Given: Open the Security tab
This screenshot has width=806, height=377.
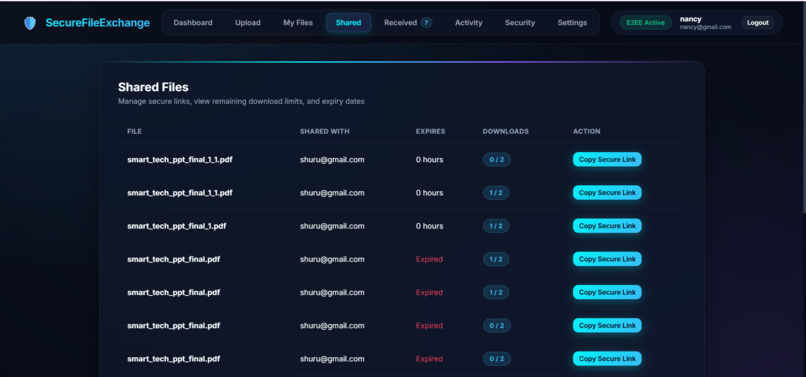Looking at the screenshot, I should pyautogui.click(x=520, y=23).
